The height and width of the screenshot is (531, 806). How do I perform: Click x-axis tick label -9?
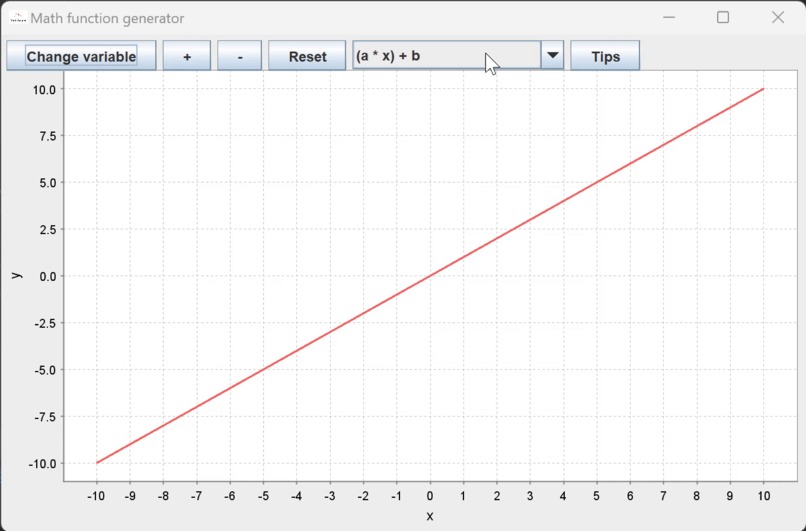[x=130, y=496]
